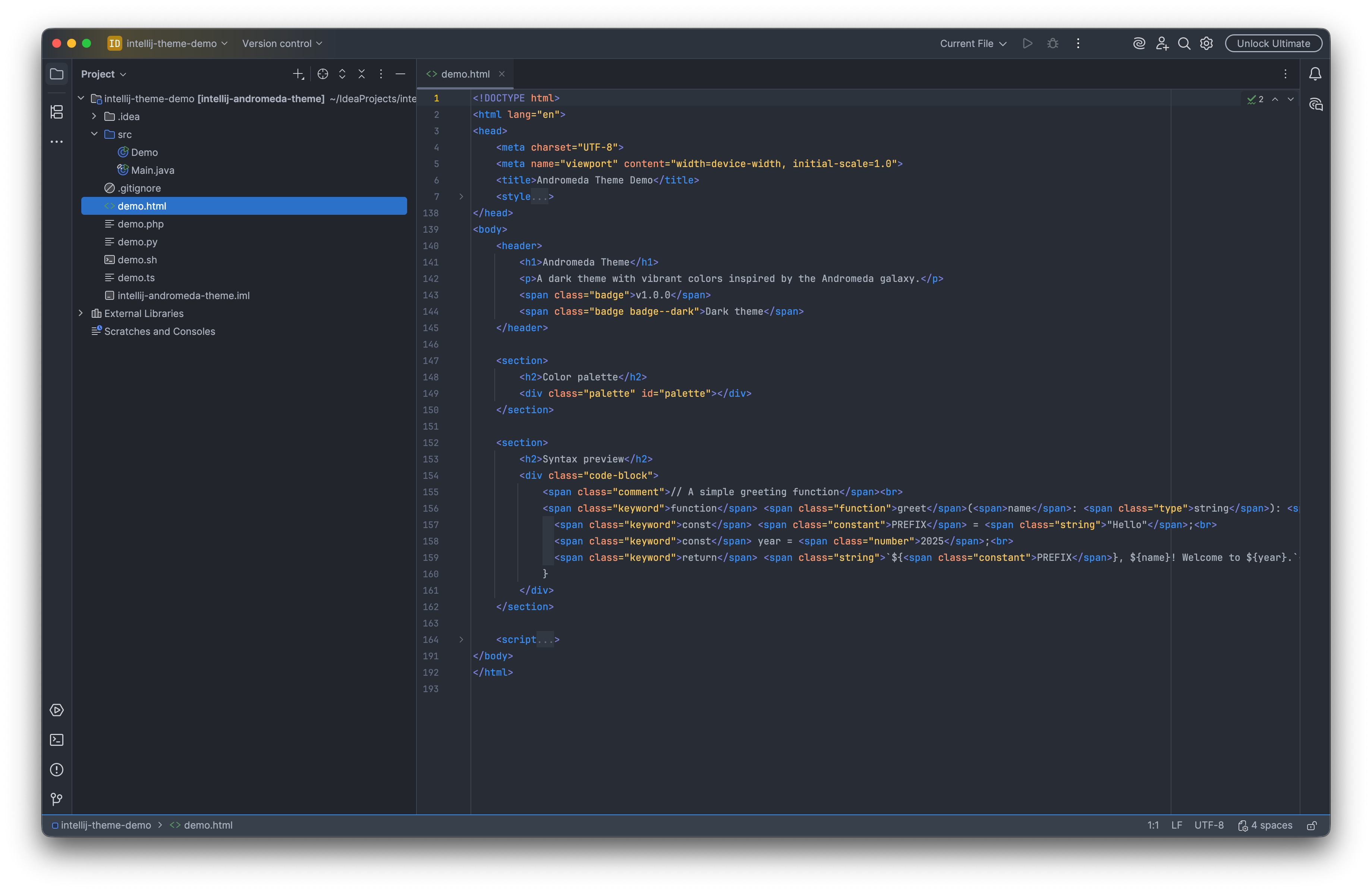Click the Unlock Ultimate button
The image size is (1372, 892).
tap(1273, 43)
